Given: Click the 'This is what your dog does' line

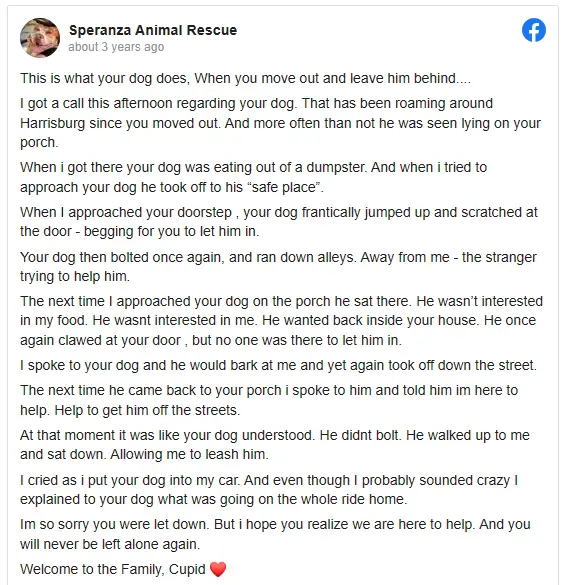Looking at the screenshot, I should (x=245, y=78).
